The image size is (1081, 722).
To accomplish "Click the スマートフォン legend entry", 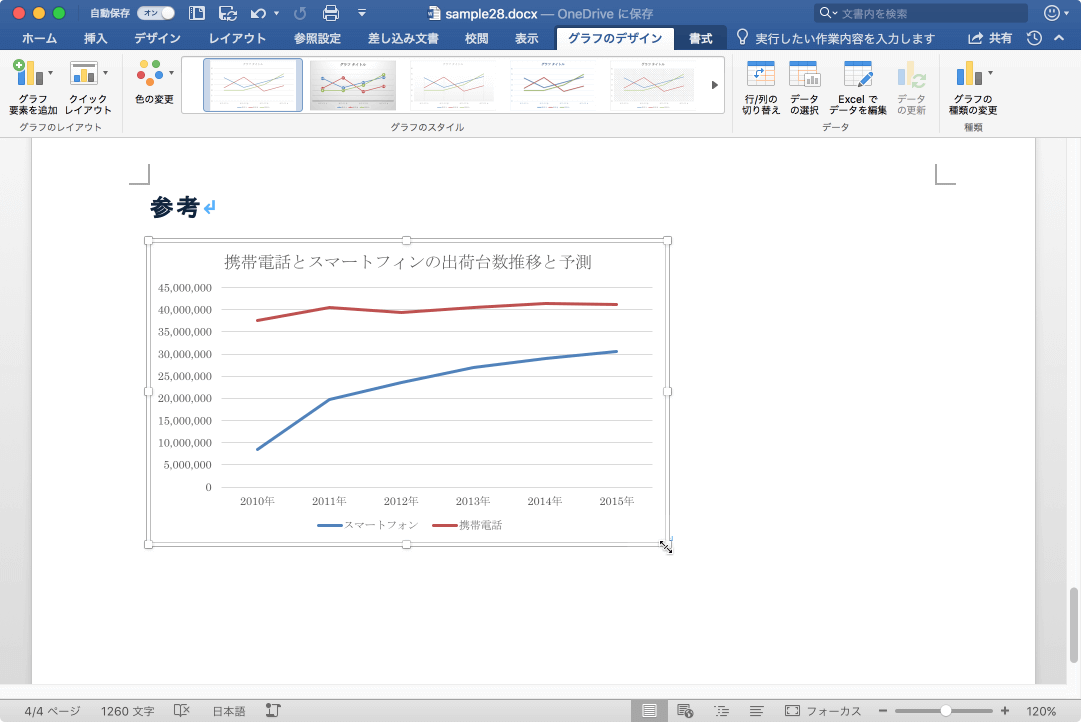I will [367, 525].
